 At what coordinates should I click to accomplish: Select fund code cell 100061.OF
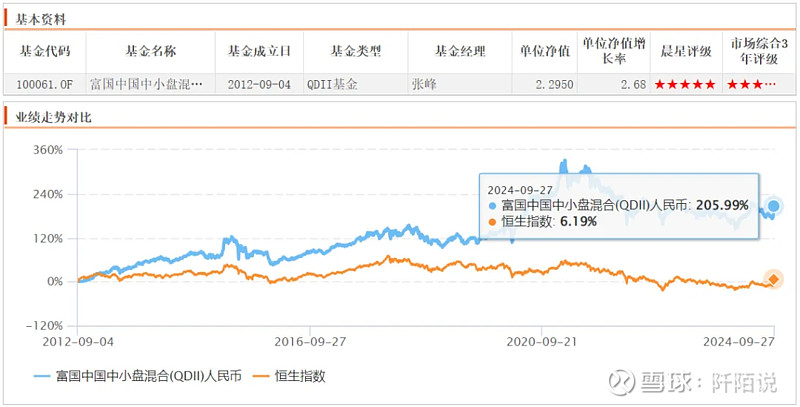(45, 85)
